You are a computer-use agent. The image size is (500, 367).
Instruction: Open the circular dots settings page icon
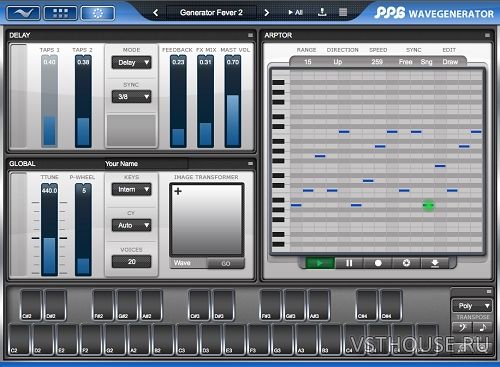click(x=98, y=13)
